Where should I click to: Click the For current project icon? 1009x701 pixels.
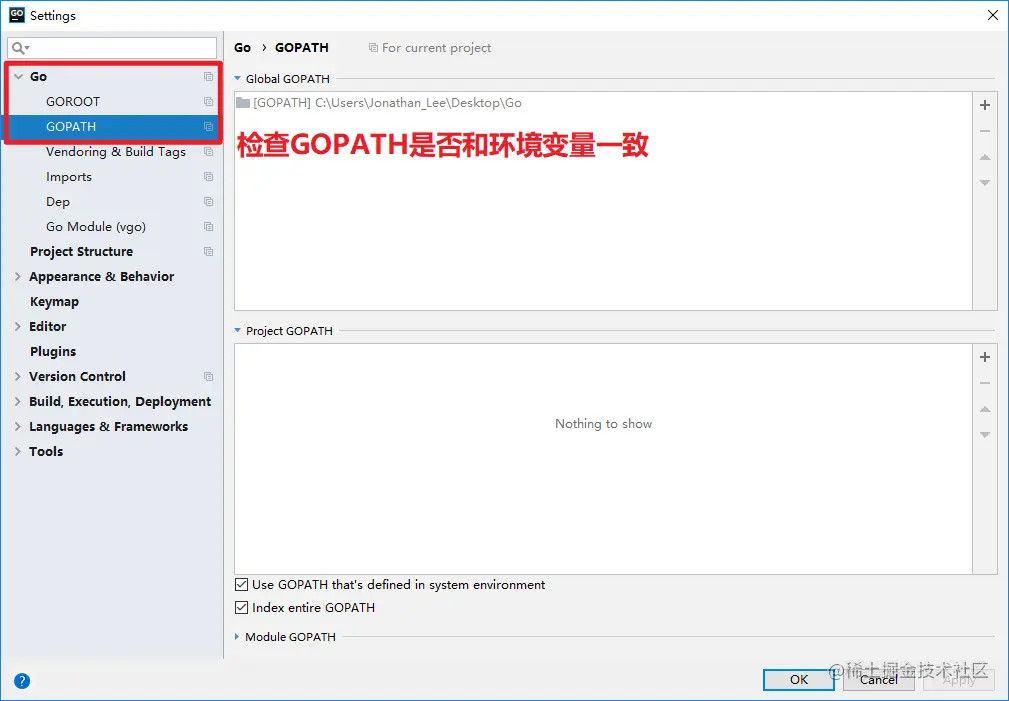click(x=373, y=48)
